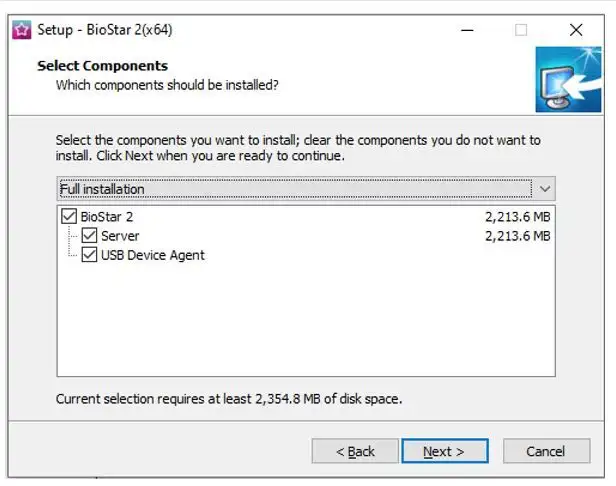Uncheck the BioStar 2 parent checkbox
The image size is (616, 486).
point(69,216)
